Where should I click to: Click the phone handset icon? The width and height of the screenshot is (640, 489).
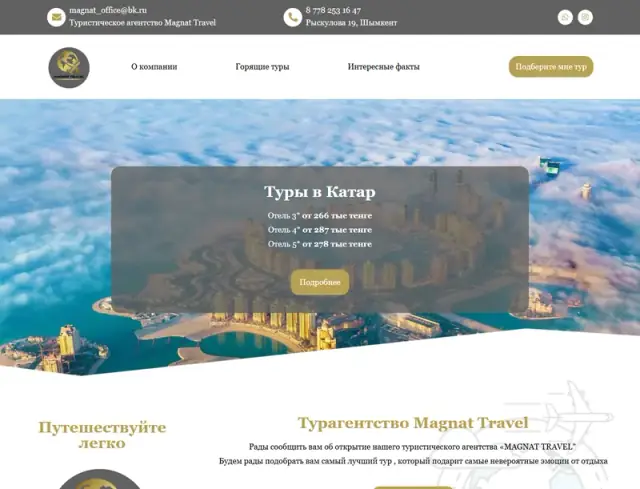[293, 17]
